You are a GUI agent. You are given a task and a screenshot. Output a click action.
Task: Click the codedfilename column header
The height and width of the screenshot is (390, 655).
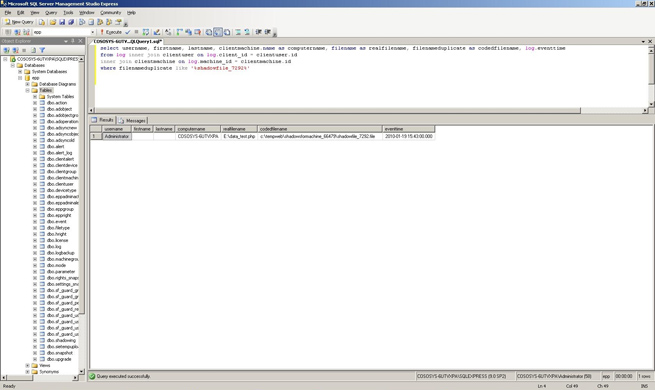320,129
